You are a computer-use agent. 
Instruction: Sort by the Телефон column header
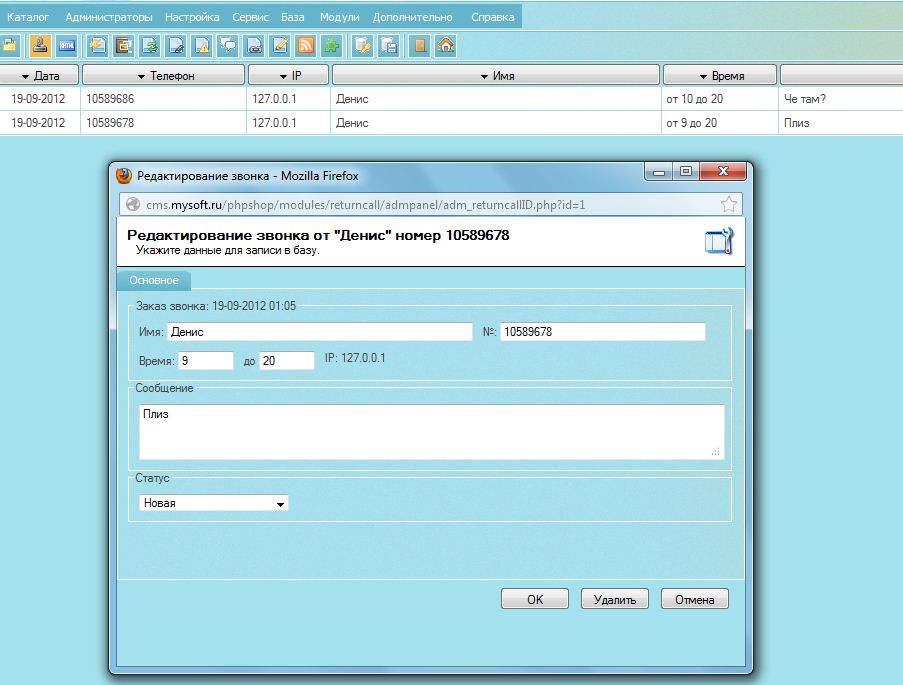pos(164,75)
